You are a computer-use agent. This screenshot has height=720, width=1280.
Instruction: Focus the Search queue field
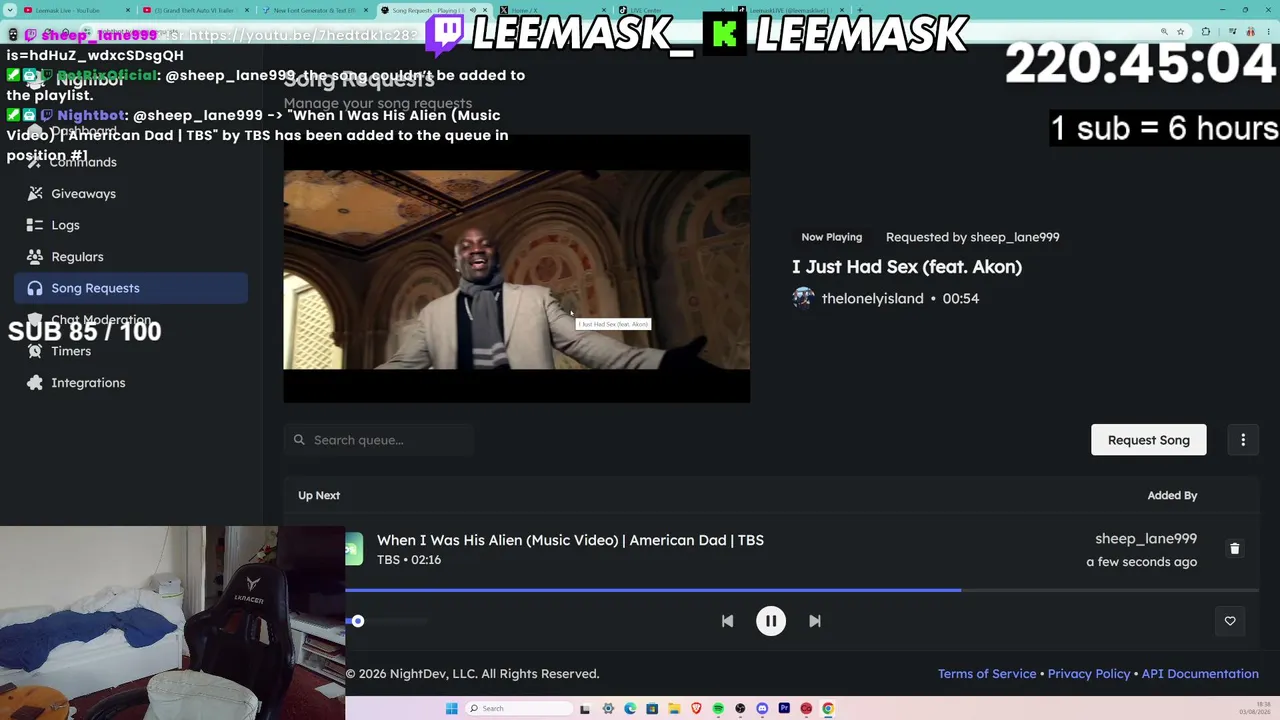pos(379,440)
